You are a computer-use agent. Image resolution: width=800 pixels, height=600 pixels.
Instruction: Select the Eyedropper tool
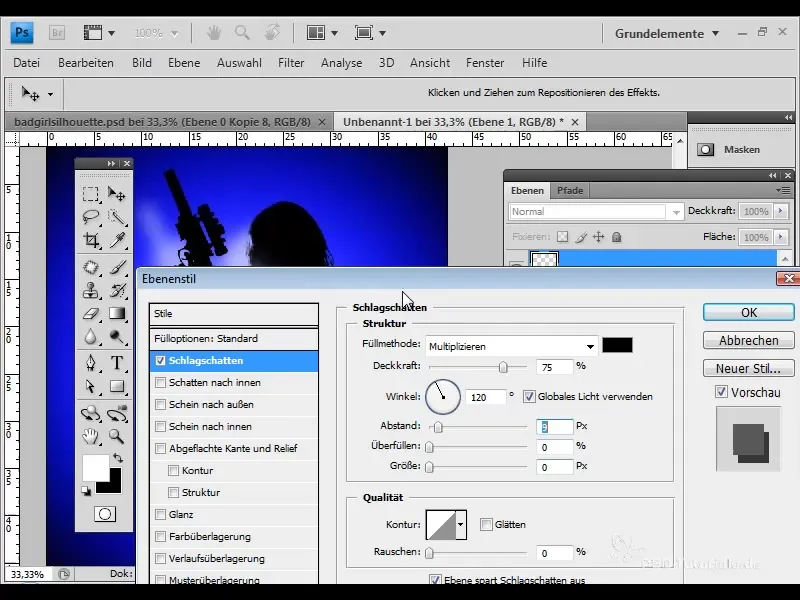pos(117,240)
